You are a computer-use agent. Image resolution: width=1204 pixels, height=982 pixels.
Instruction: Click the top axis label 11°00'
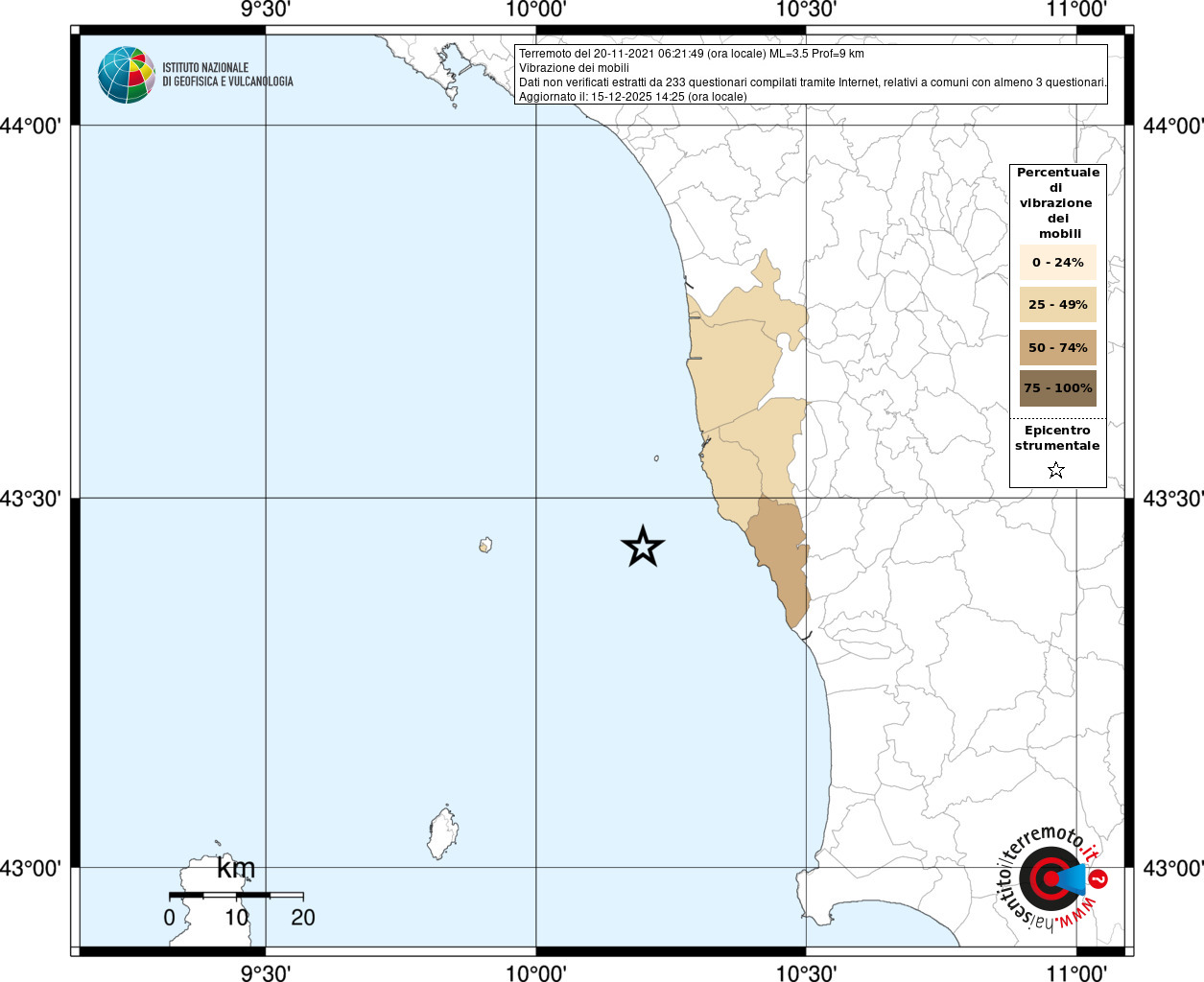1076,10
